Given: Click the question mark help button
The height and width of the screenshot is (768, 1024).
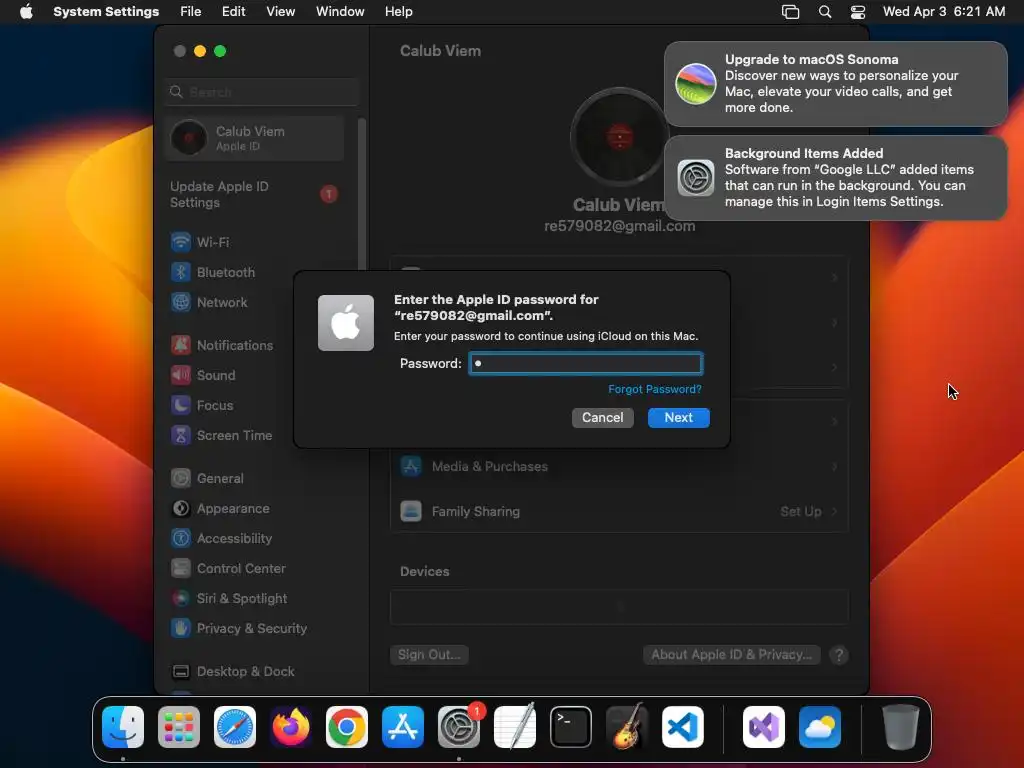Looking at the screenshot, I should point(839,655).
